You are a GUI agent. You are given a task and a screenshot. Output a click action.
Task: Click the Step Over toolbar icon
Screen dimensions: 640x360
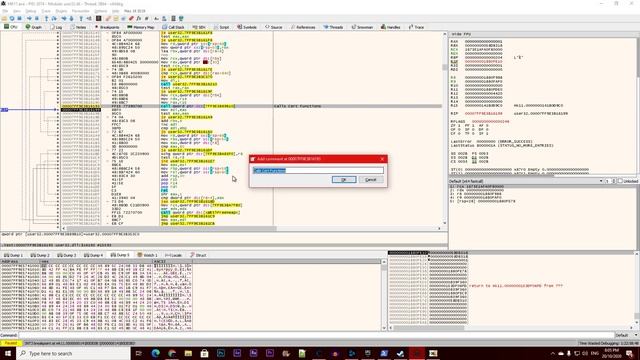tap(54, 18)
